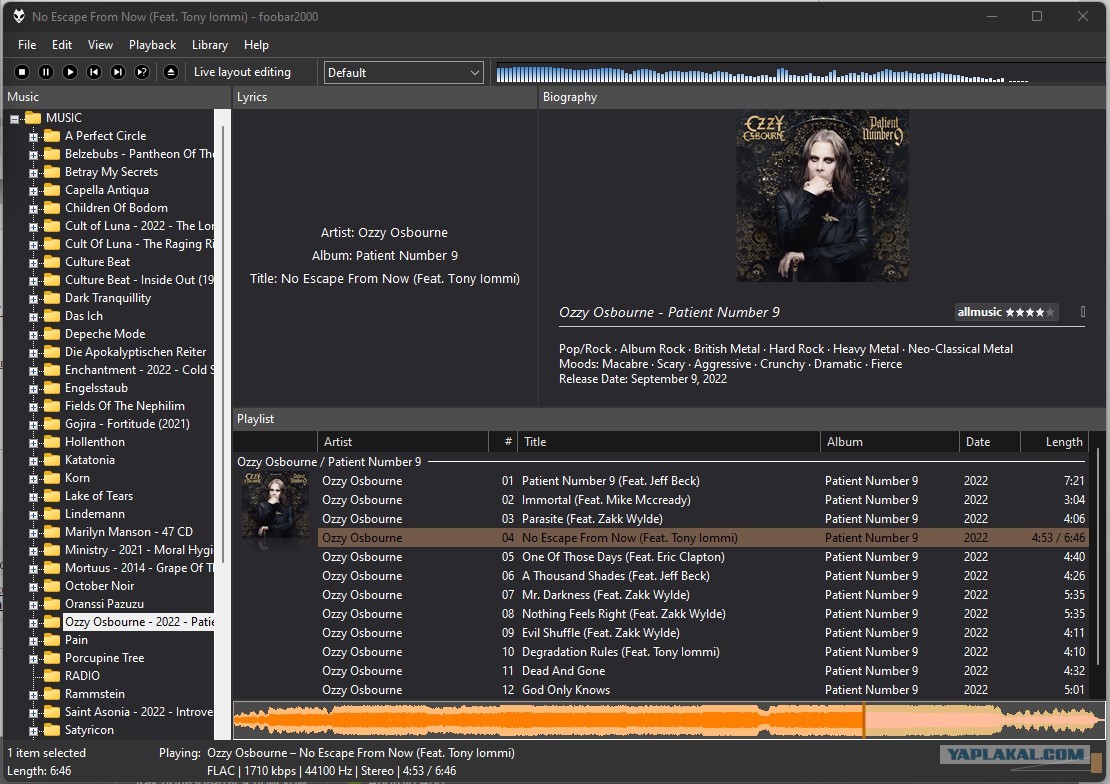Select track 01 Patient Number 9 (Feat. Jeff Beck)
The image size is (1110, 784).
click(x=702, y=481)
